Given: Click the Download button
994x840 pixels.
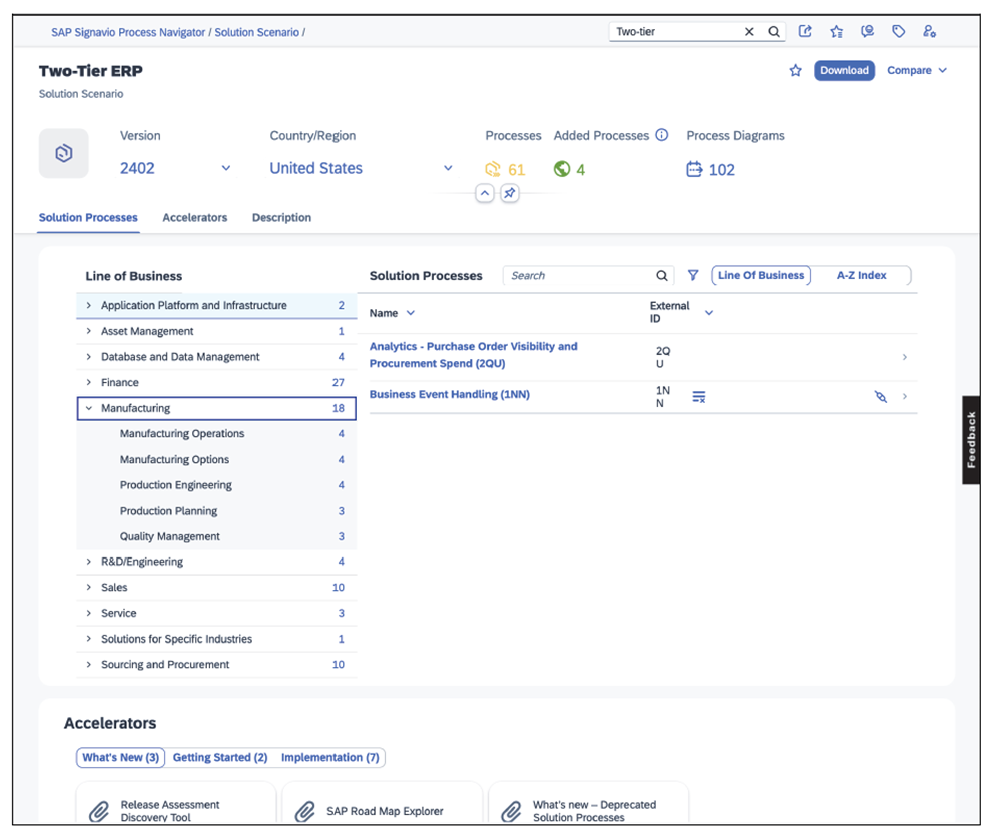Looking at the screenshot, I should (x=844, y=70).
